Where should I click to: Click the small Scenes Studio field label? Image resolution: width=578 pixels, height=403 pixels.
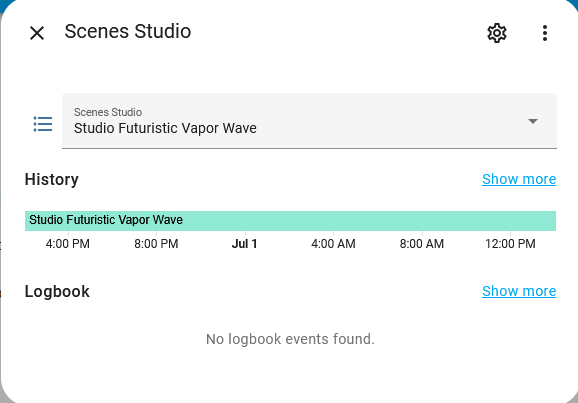pyautogui.click(x=108, y=112)
